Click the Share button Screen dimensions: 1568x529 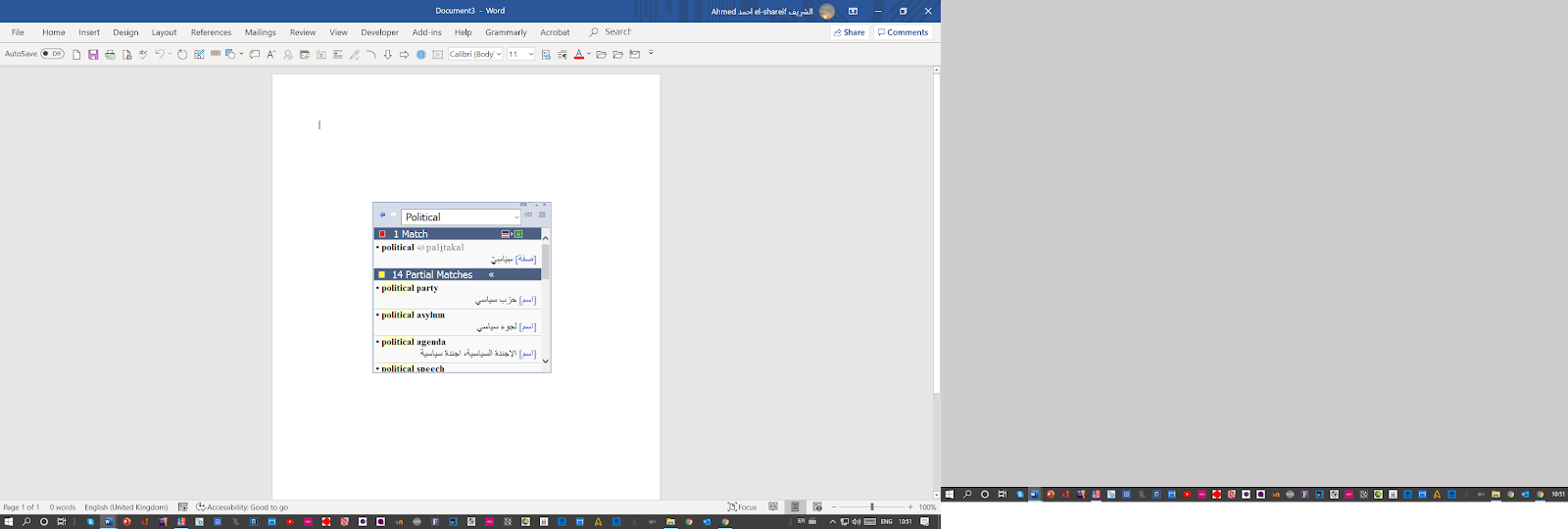(850, 32)
